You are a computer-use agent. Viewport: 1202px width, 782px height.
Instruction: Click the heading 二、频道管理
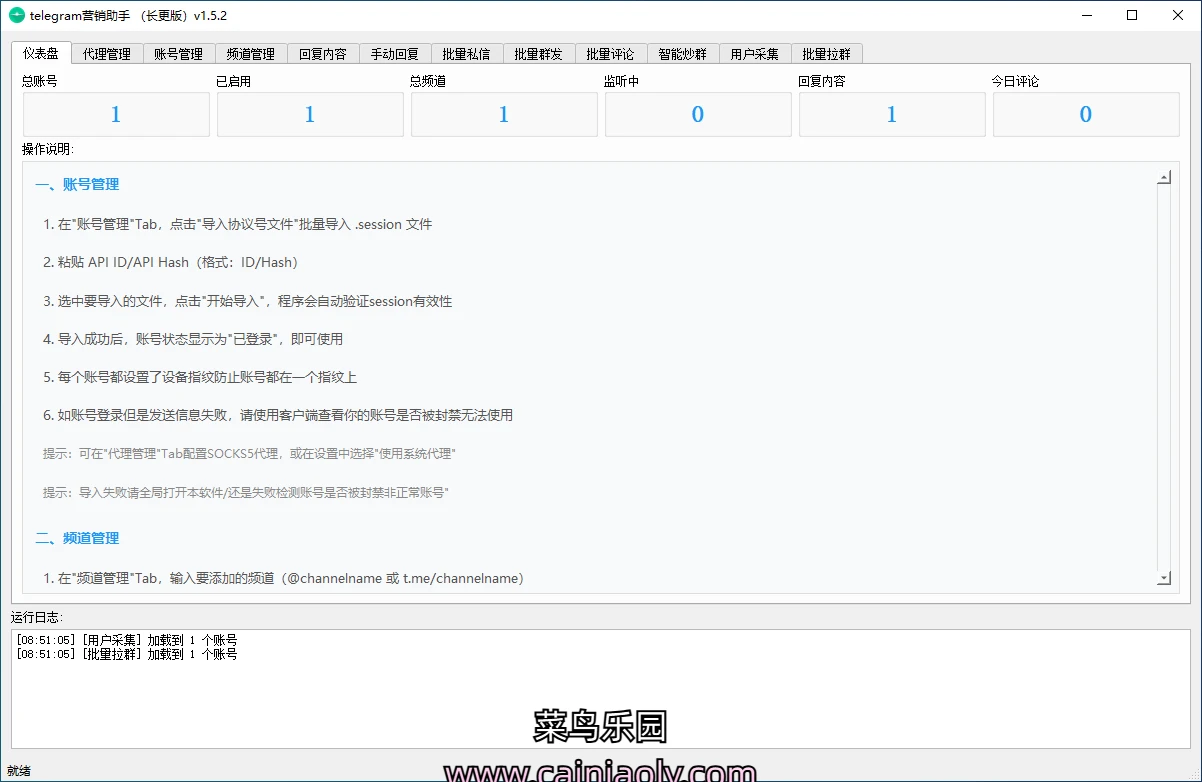point(77,538)
